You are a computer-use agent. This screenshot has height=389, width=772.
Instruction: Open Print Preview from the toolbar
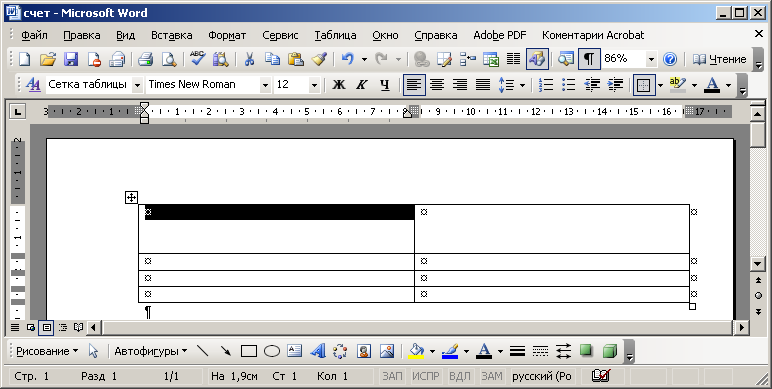click(169, 59)
